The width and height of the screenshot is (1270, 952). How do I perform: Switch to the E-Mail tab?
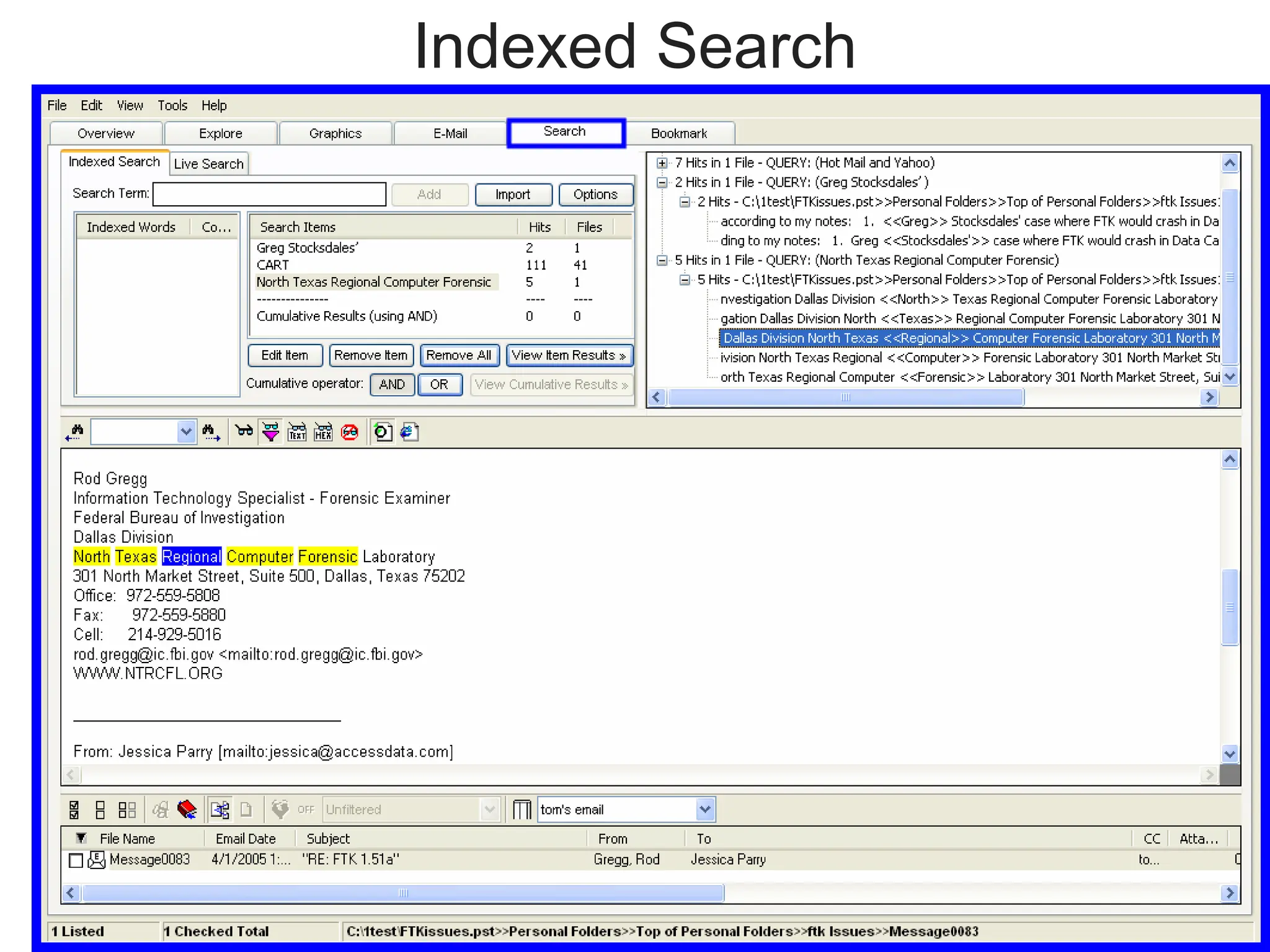click(450, 133)
